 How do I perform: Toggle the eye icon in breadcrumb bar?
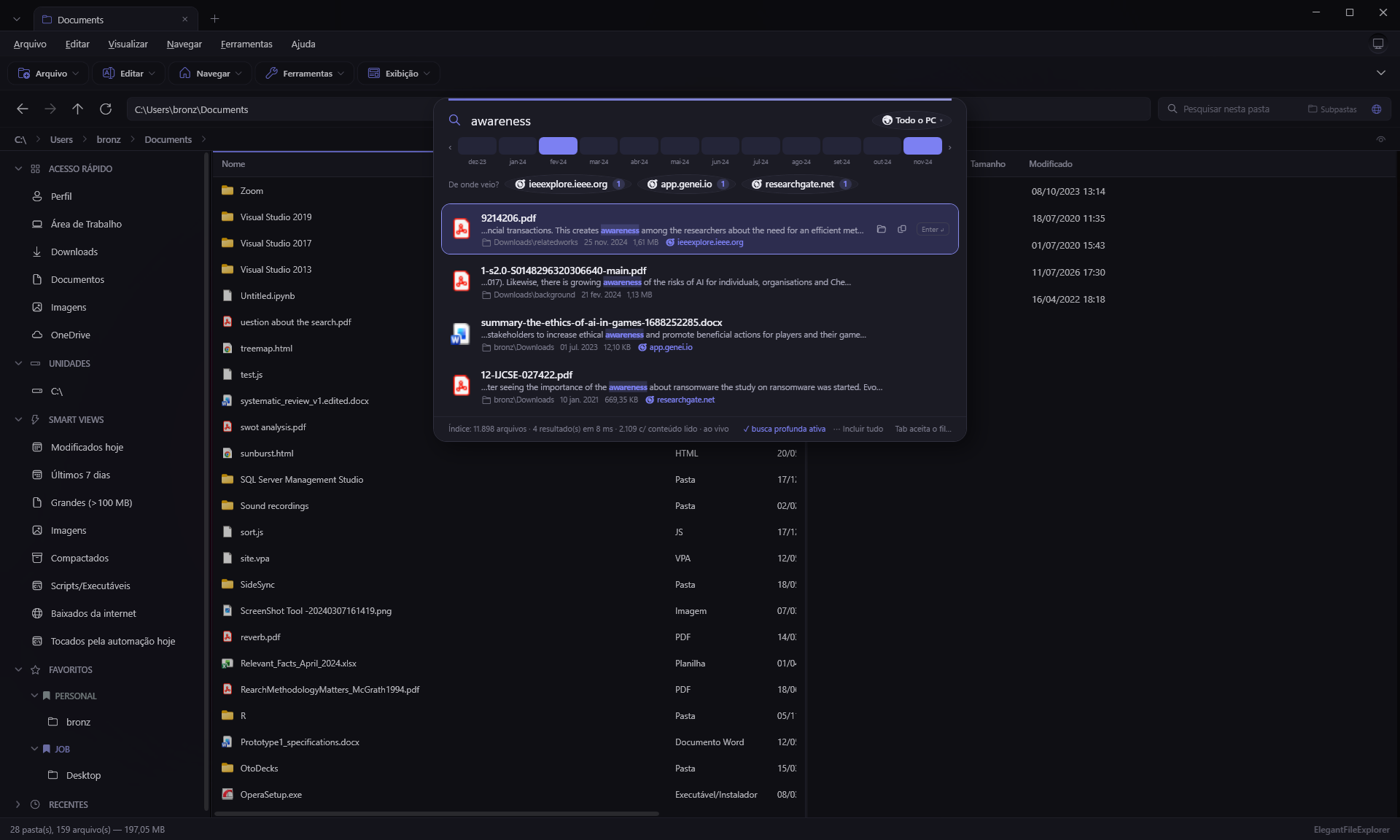(1380, 139)
